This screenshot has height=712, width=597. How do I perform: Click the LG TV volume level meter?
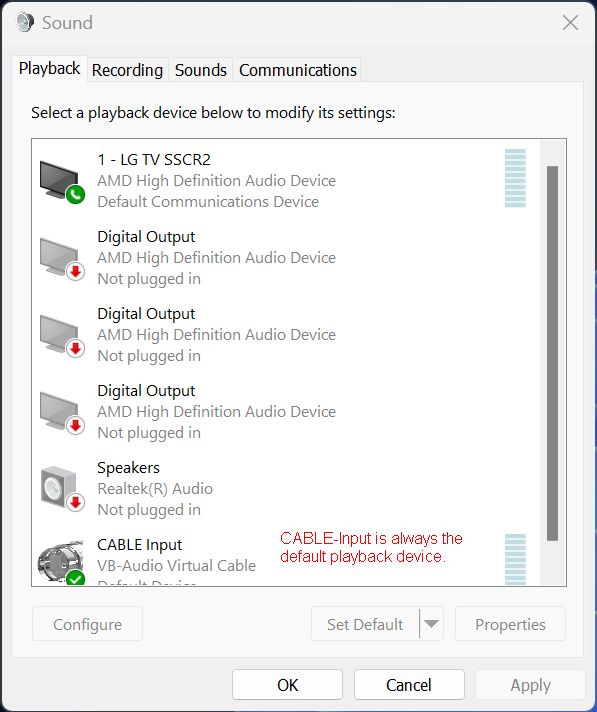click(x=515, y=178)
